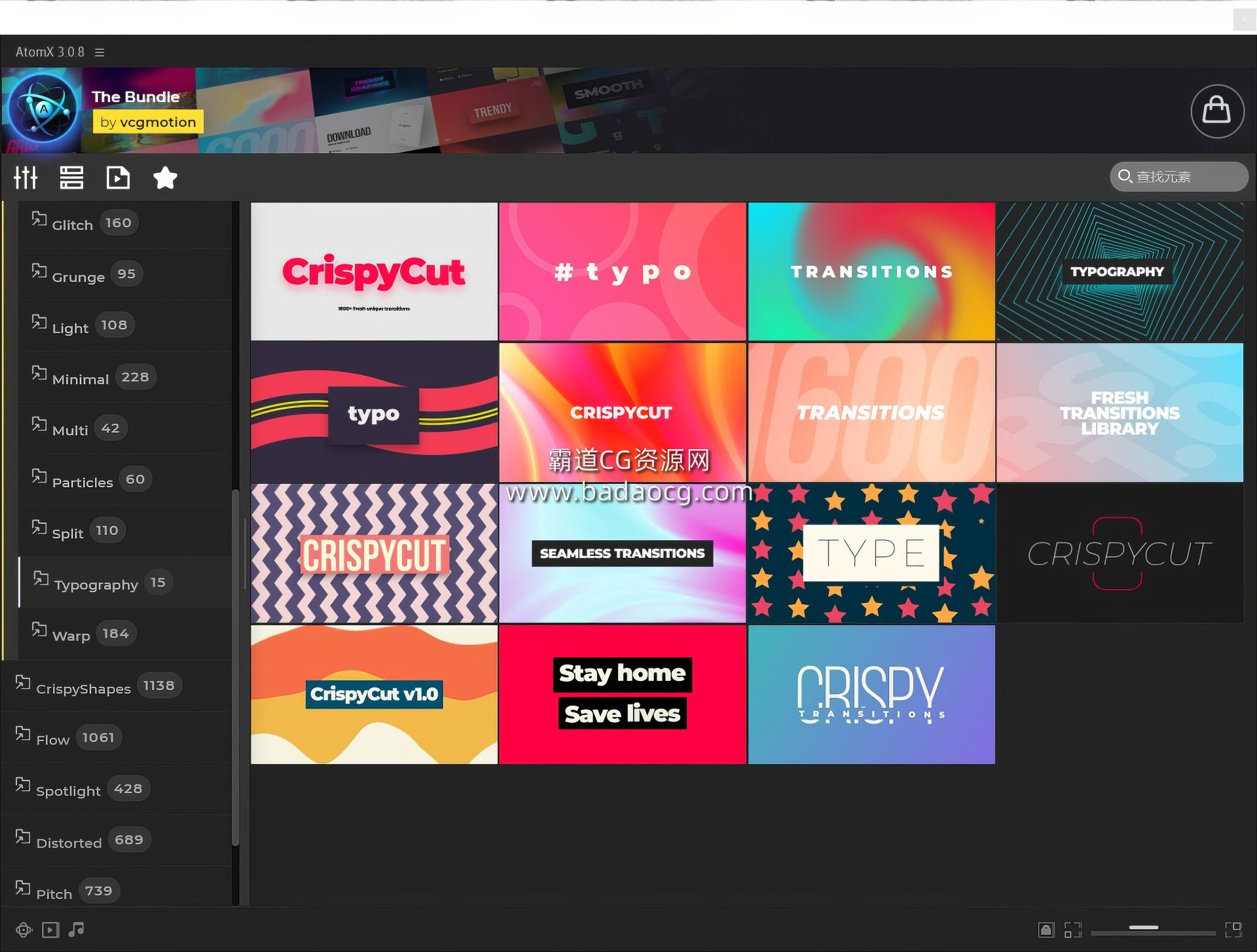Click the play preview icon in bottom bar

click(50, 930)
